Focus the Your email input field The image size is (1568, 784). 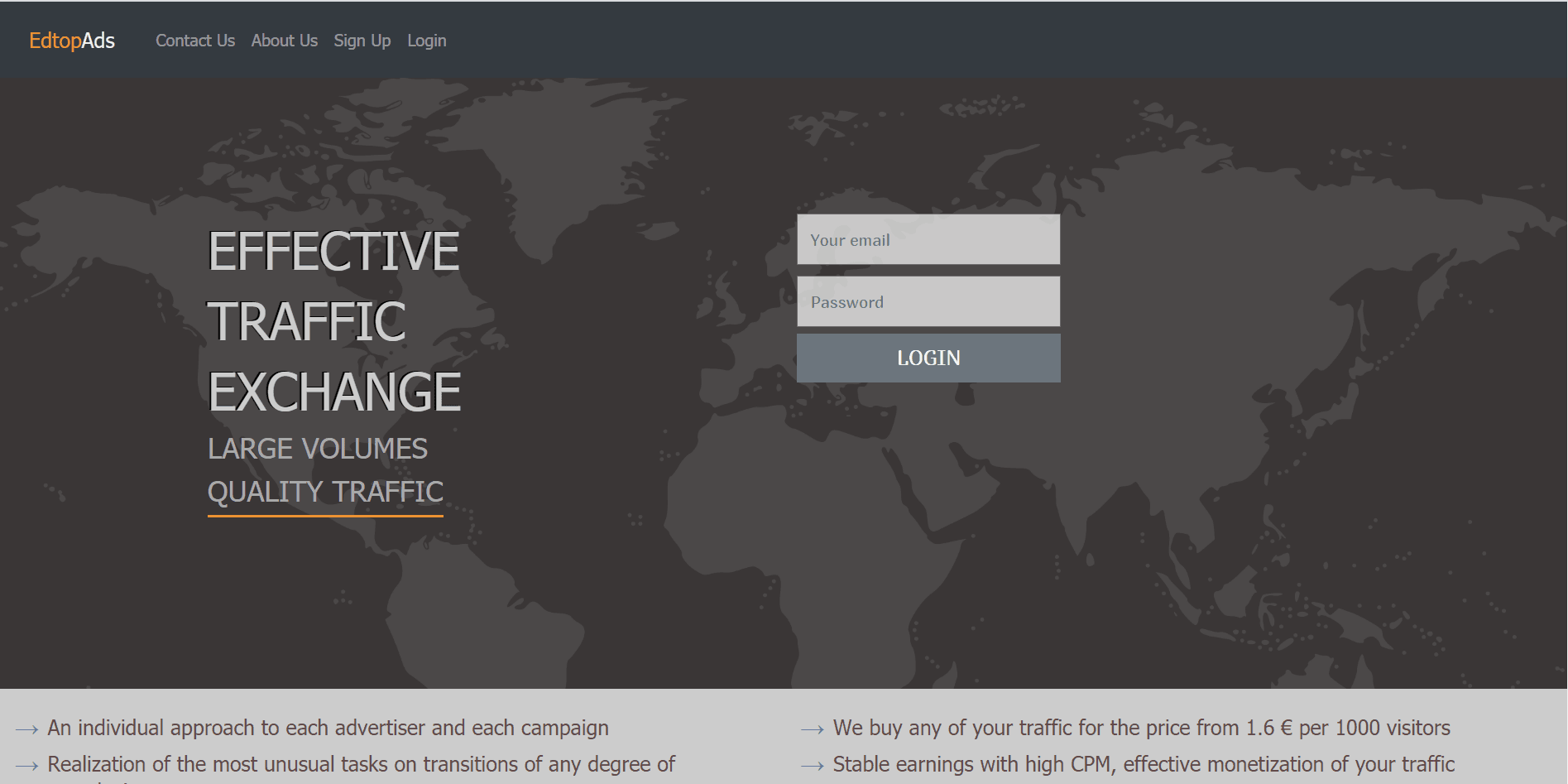click(928, 240)
